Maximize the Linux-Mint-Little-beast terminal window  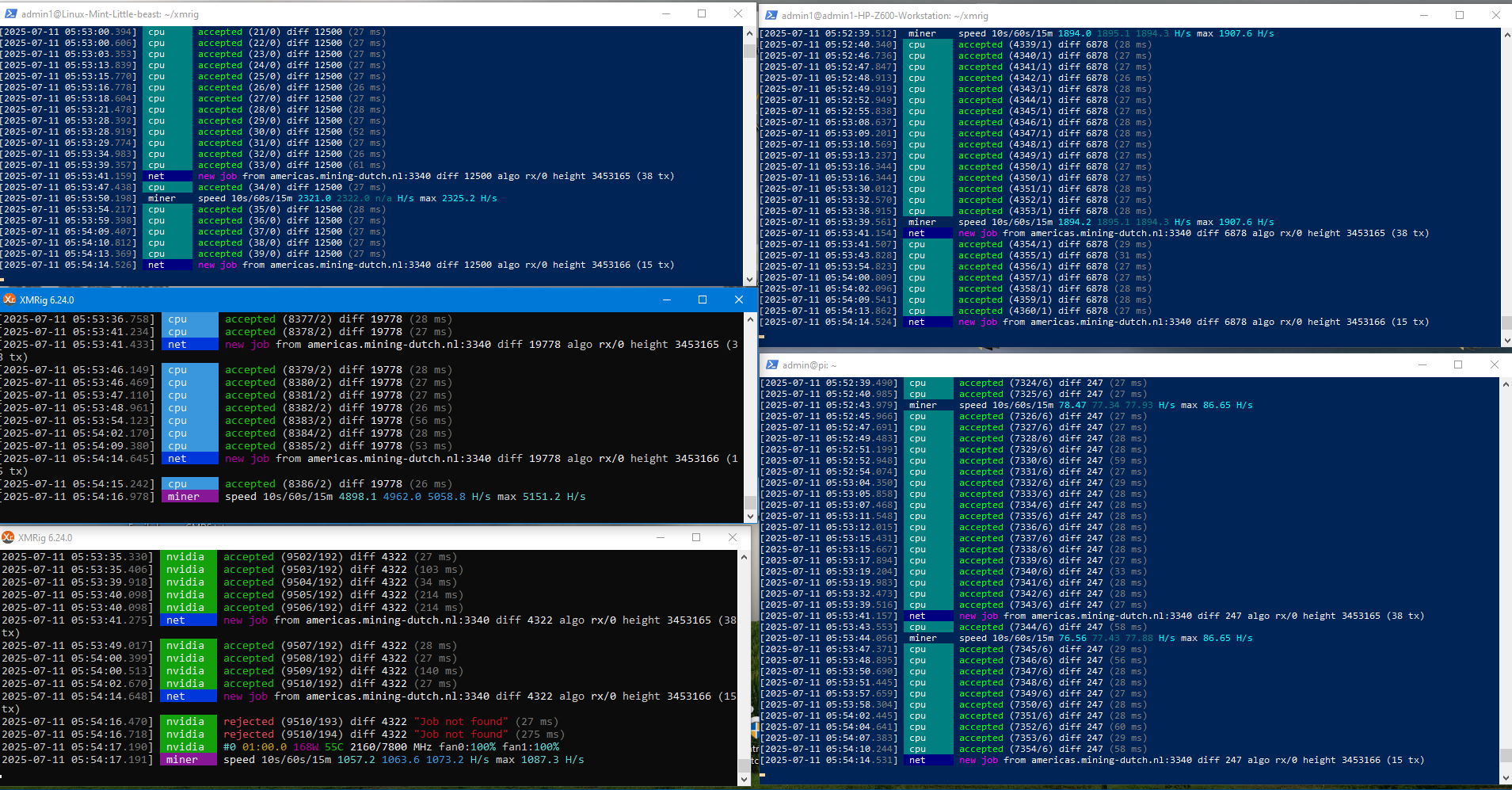[702, 13]
